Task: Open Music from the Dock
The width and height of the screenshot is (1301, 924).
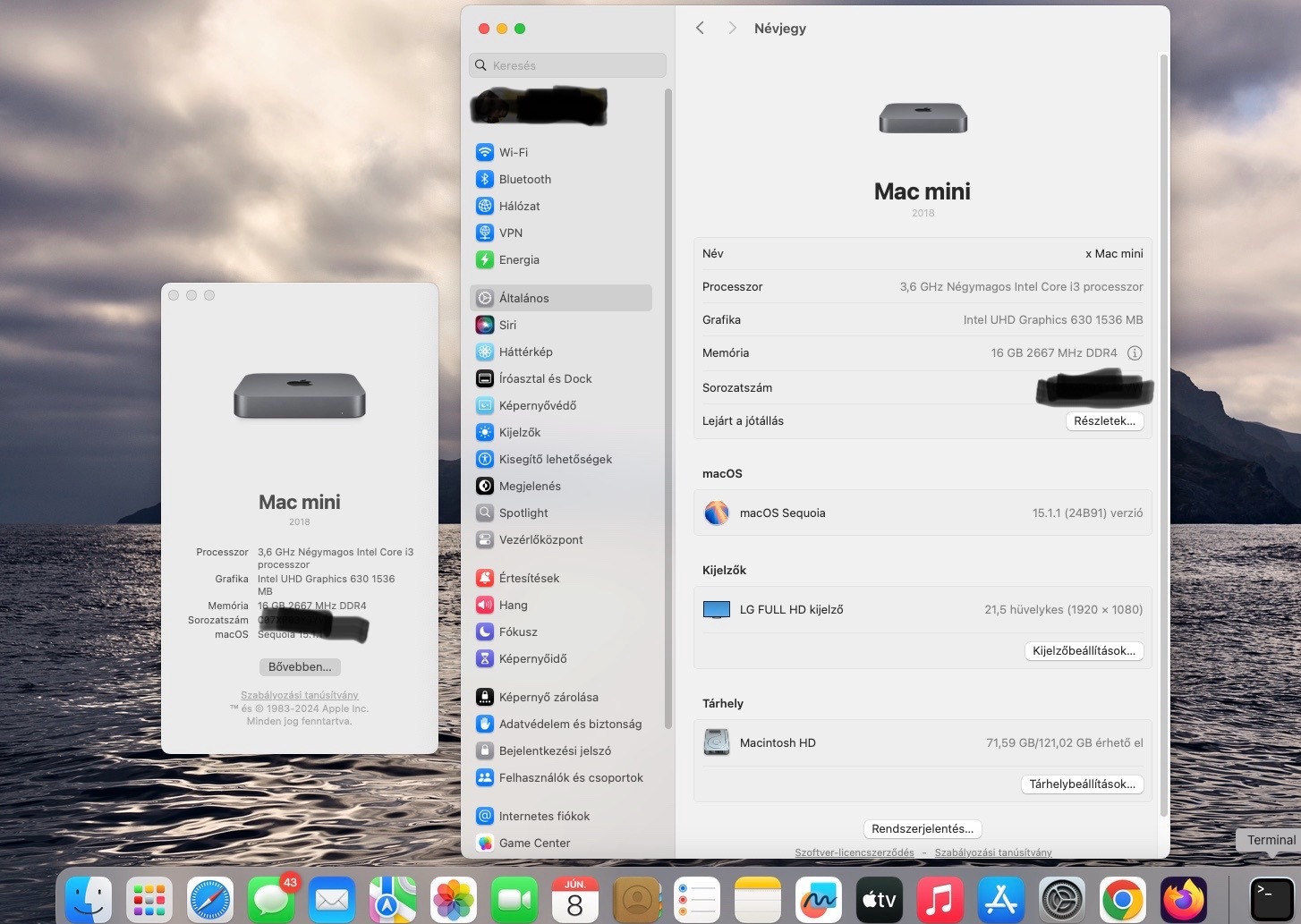Action: pos(940,899)
